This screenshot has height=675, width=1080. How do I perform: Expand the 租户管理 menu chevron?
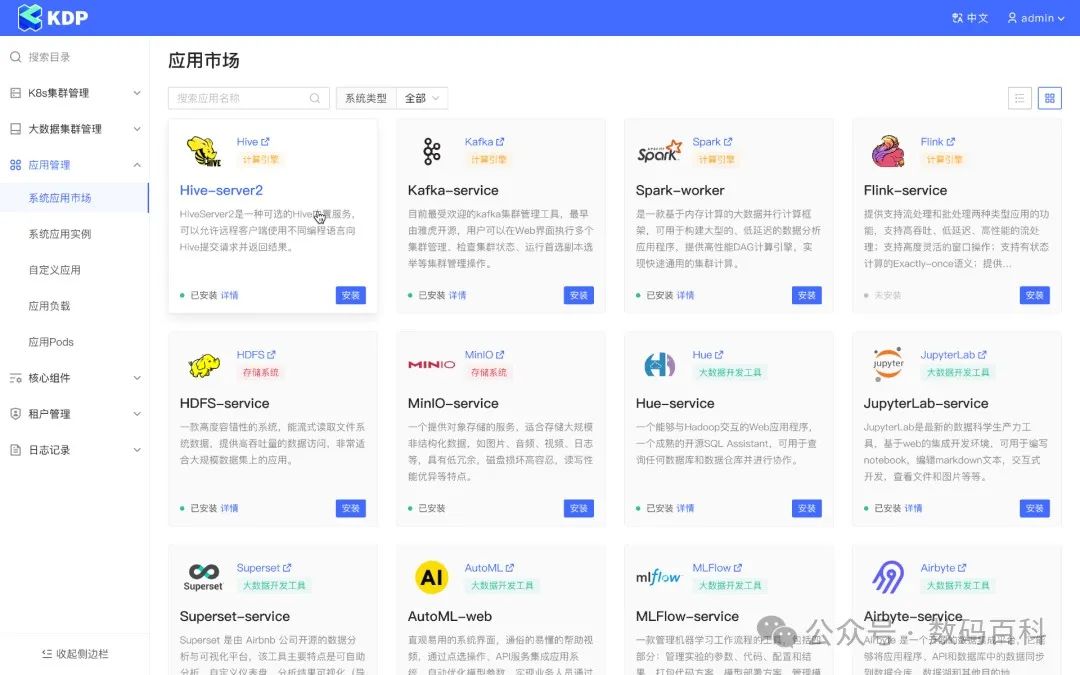(137, 414)
